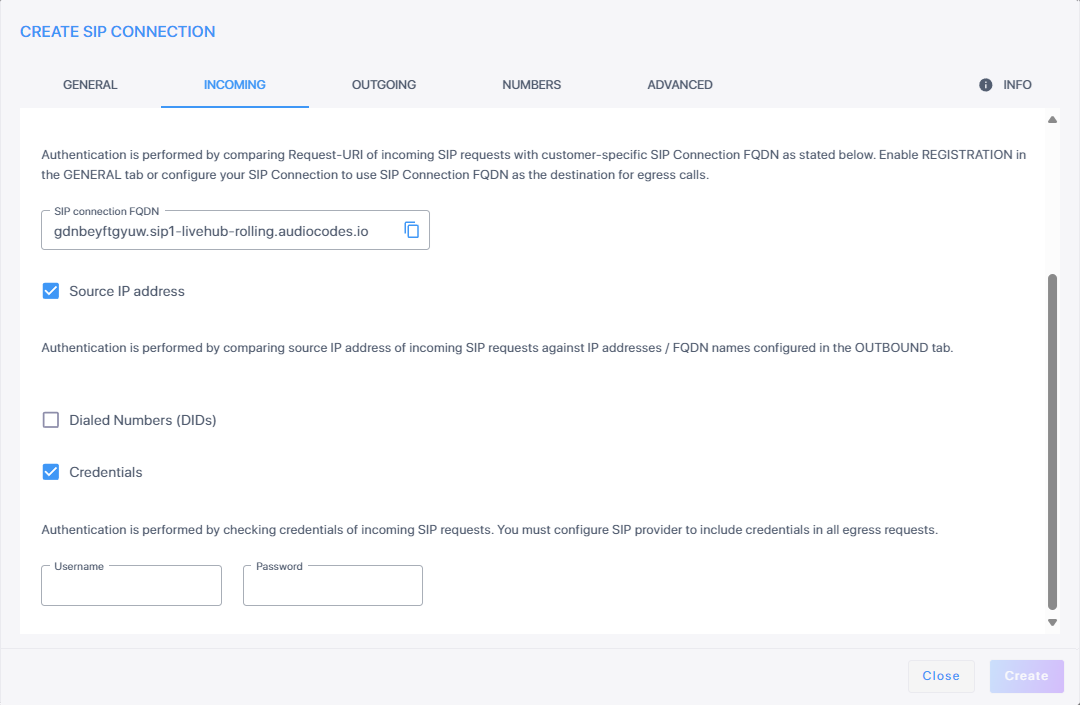1080x705 pixels.
Task: Click the INFO circle icon
Action: point(986,85)
